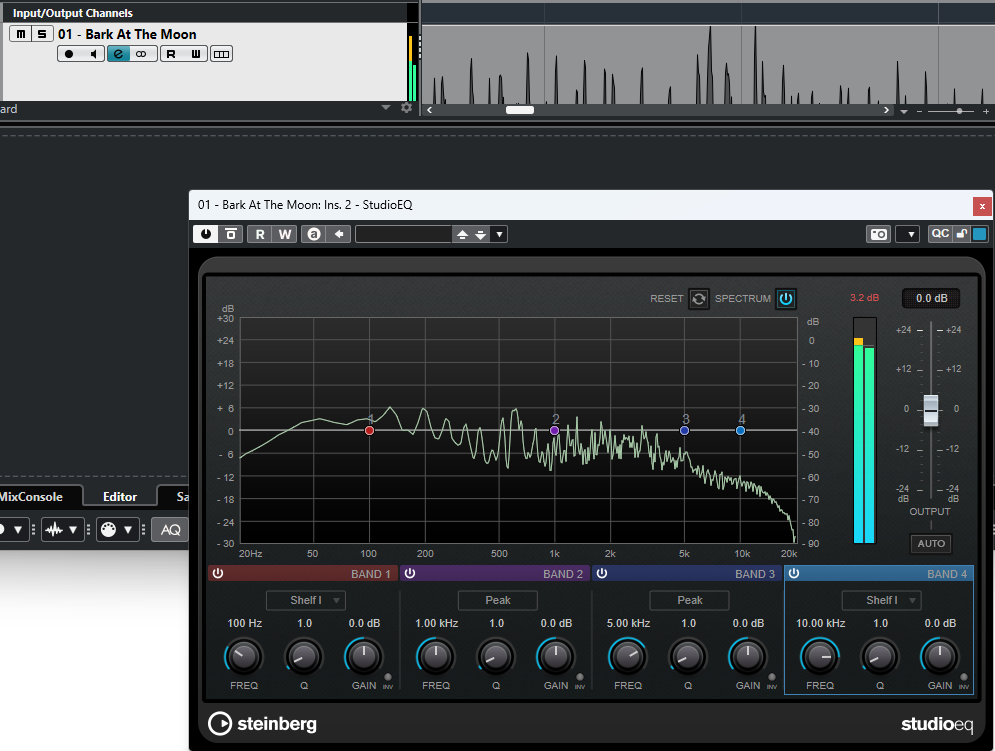Screen dimensions: 995x751
Task: Click the track Monitor speaker icon
Action: [94, 54]
